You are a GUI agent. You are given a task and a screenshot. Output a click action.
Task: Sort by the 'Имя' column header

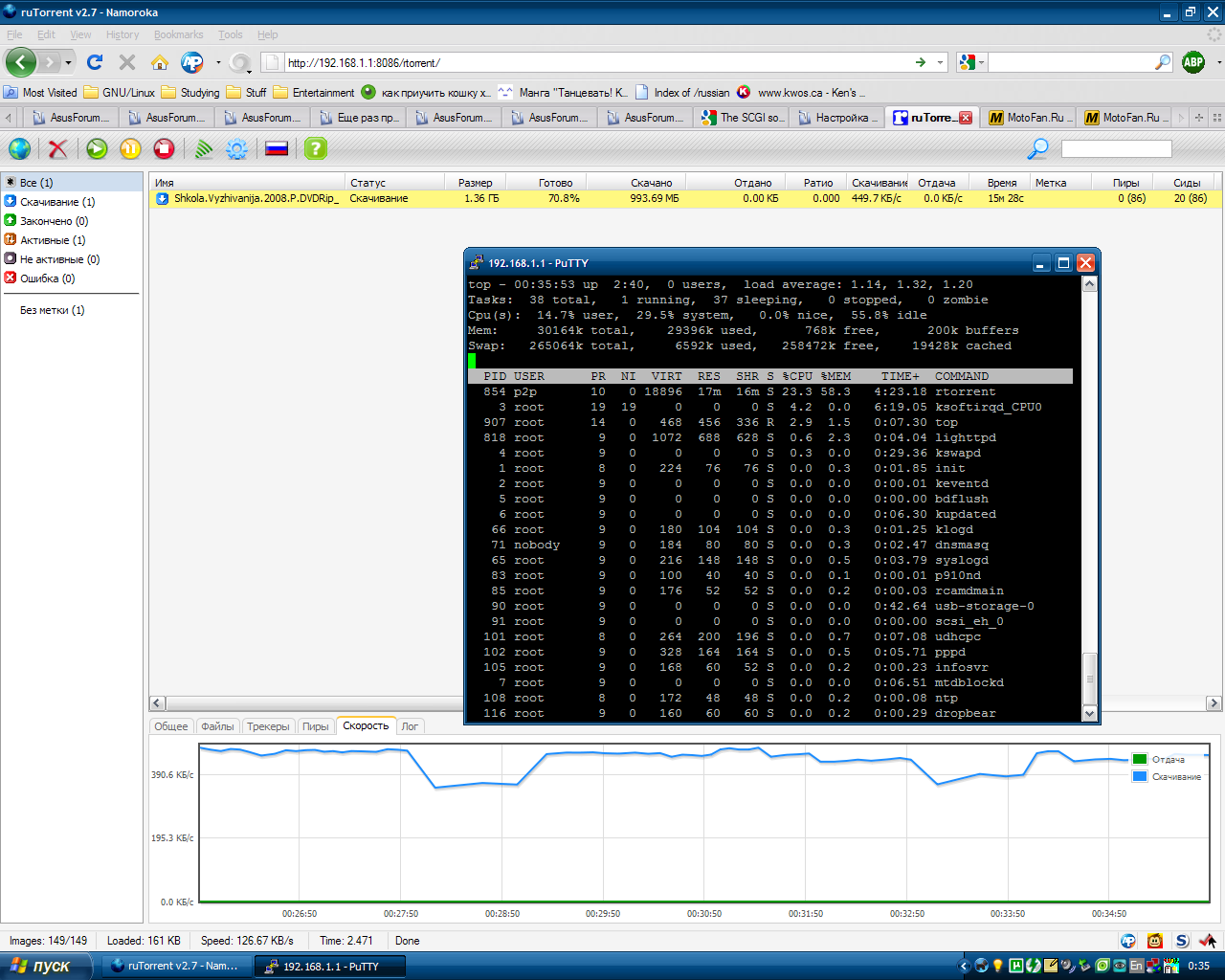click(247, 182)
